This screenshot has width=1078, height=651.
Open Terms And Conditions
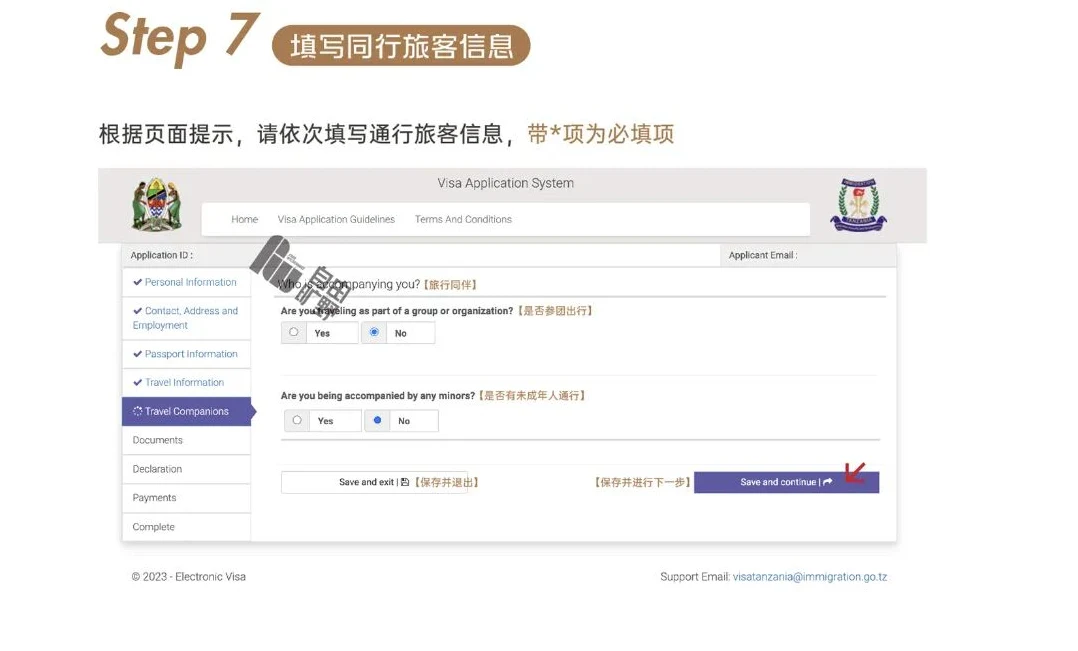click(463, 219)
